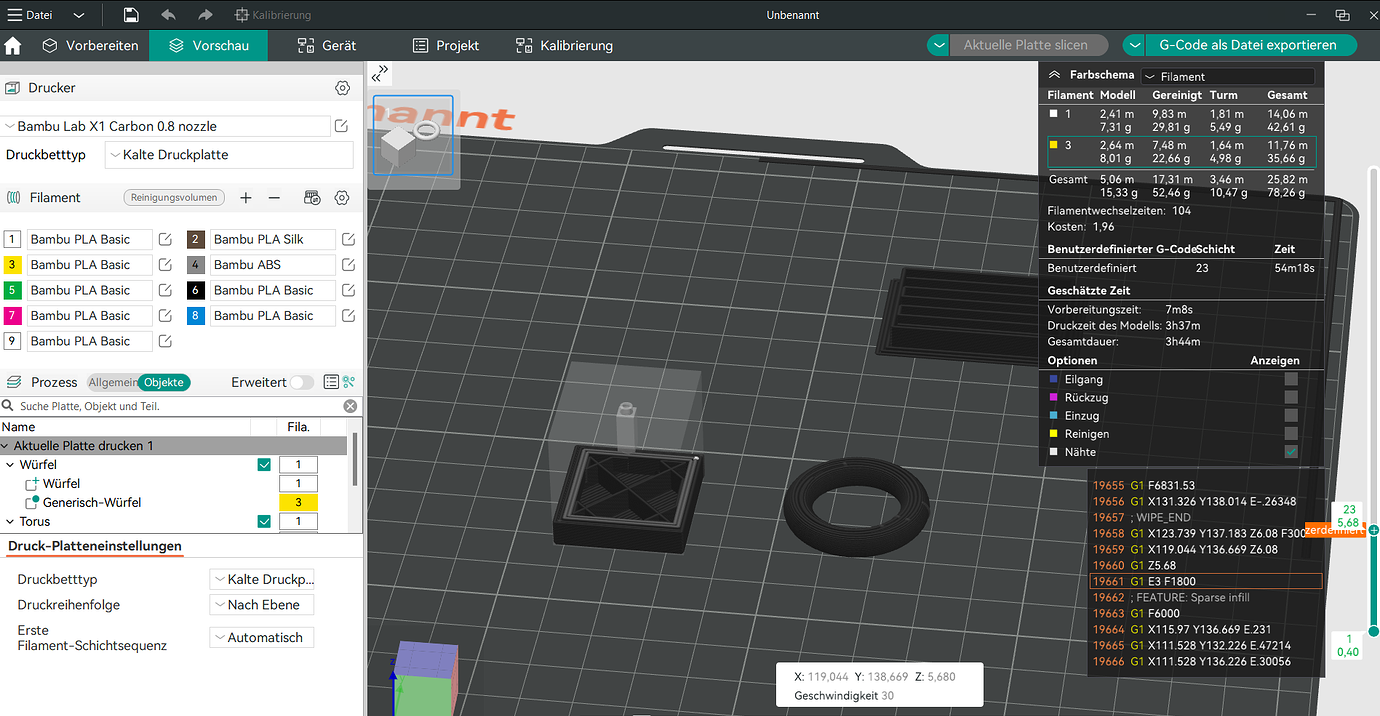Switch process view to Objekte
Image resolution: width=1380 pixels, height=716 pixels.
pyautogui.click(x=164, y=382)
